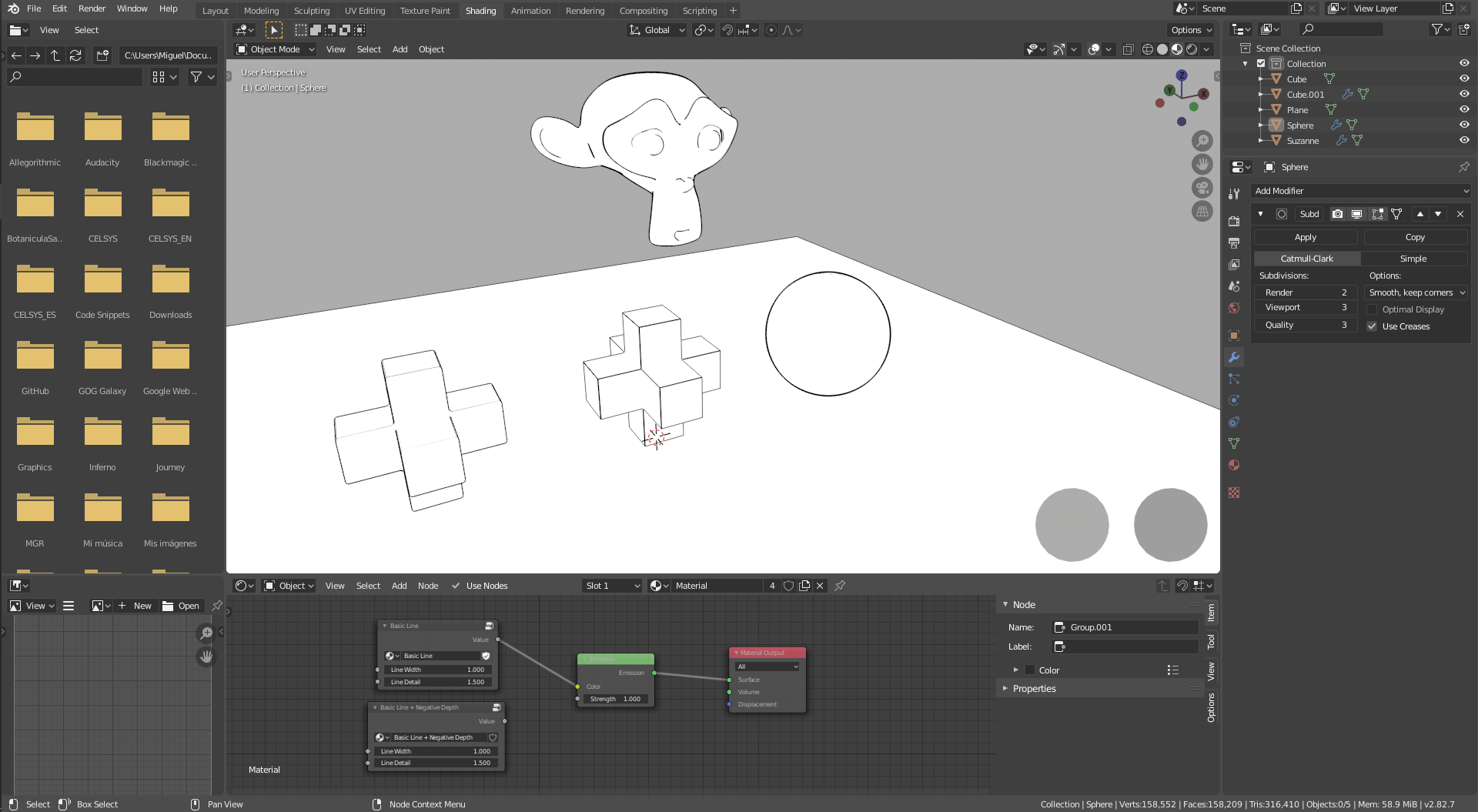Open the Object Mode dropdown

pyautogui.click(x=274, y=49)
